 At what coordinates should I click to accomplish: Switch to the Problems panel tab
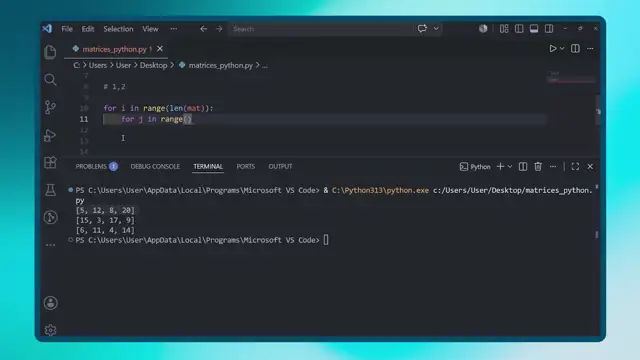96,167
